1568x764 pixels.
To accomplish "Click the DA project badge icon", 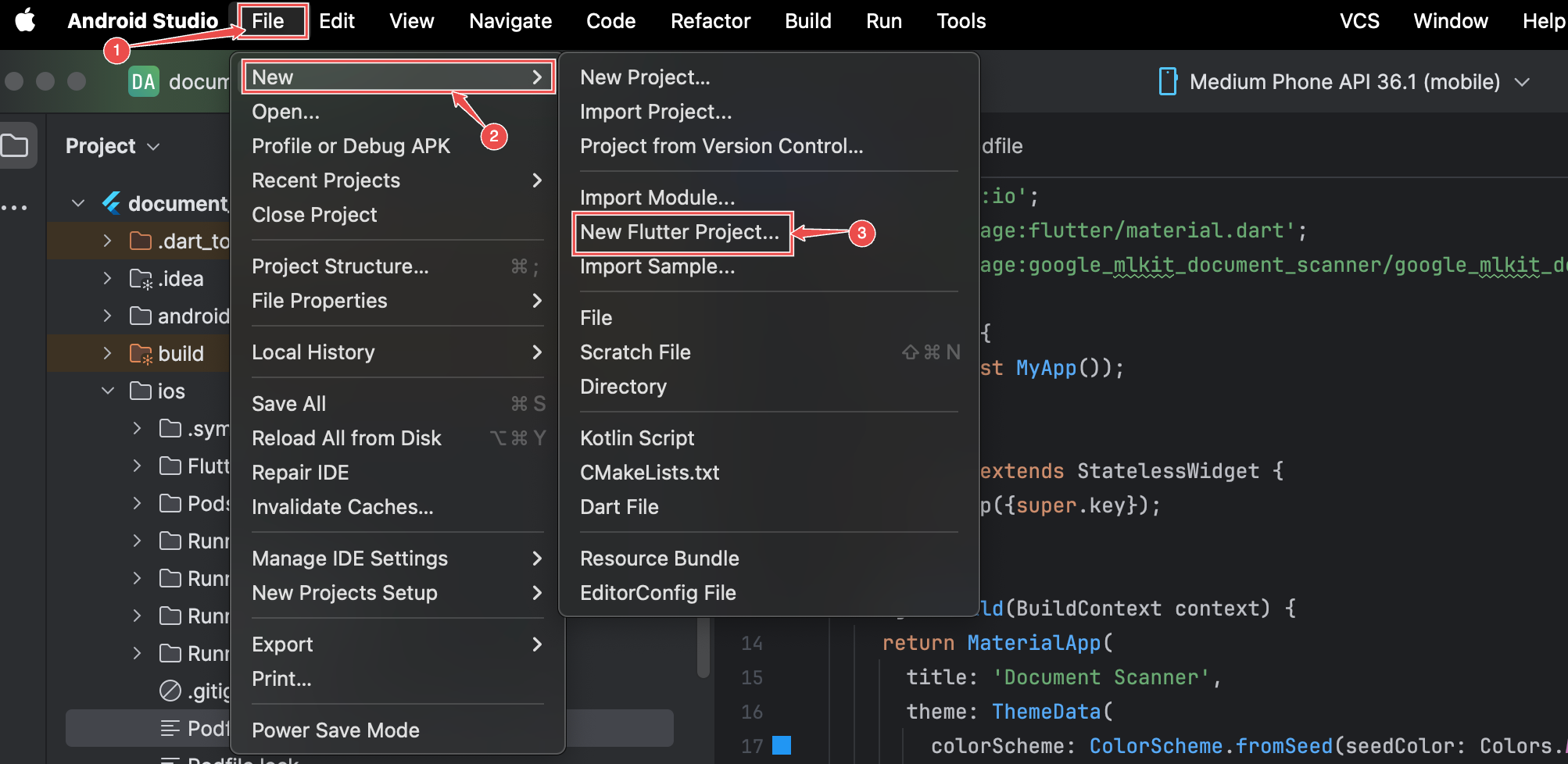I will tap(143, 82).
